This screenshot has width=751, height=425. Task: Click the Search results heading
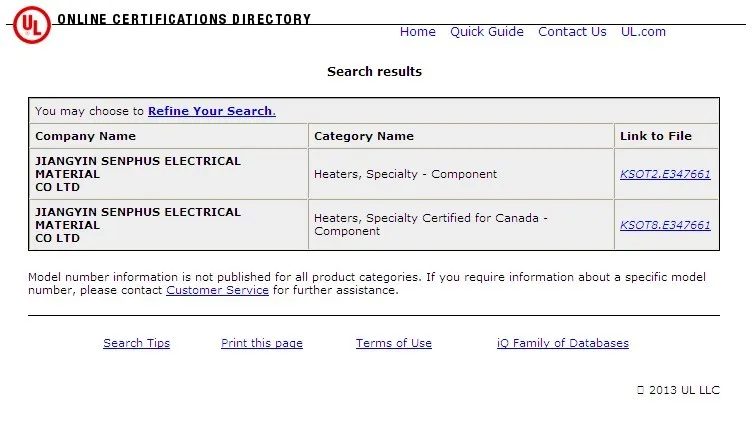tap(374, 72)
